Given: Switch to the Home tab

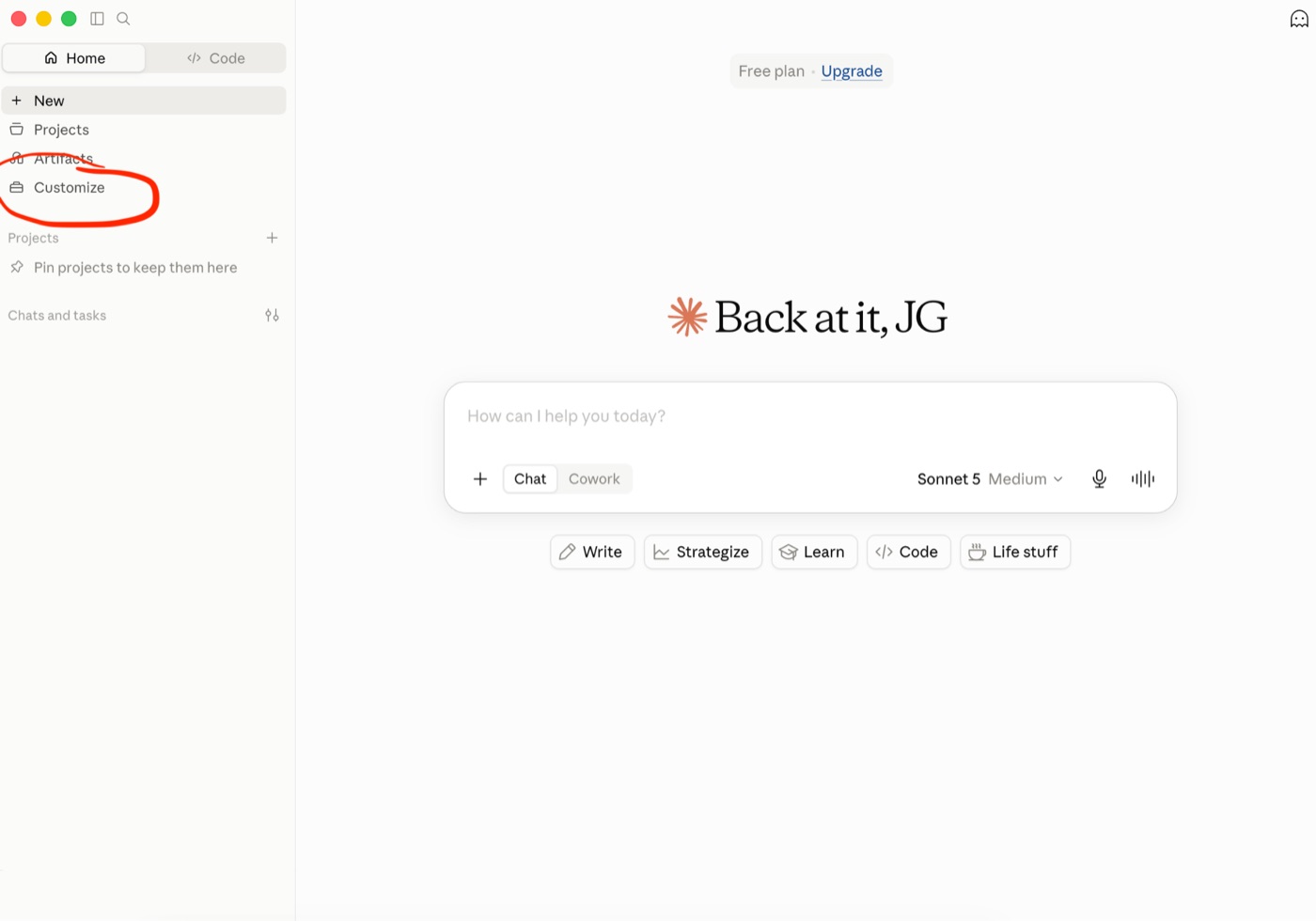Looking at the screenshot, I should [74, 58].
